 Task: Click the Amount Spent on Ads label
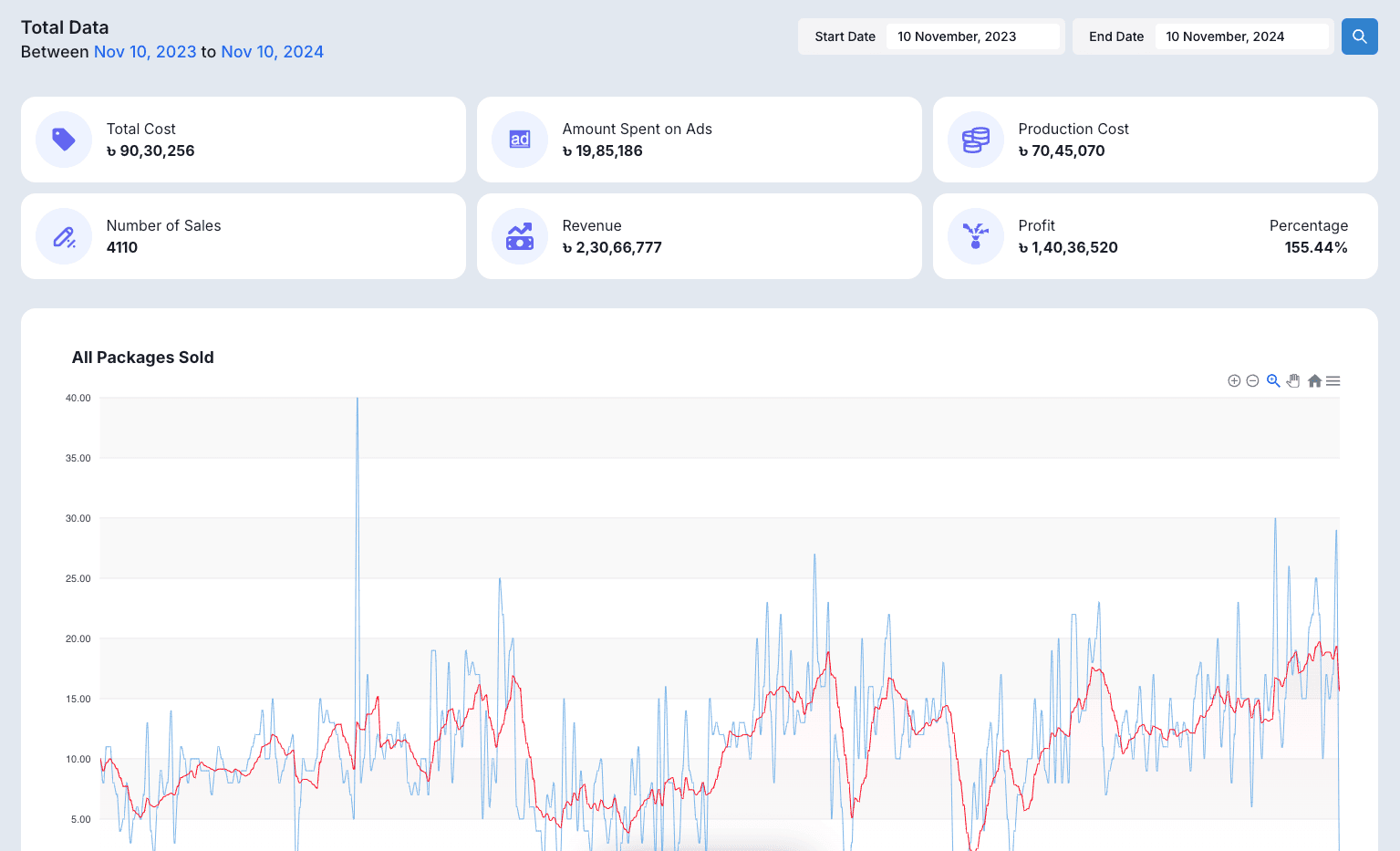click(x=638, y=129)
